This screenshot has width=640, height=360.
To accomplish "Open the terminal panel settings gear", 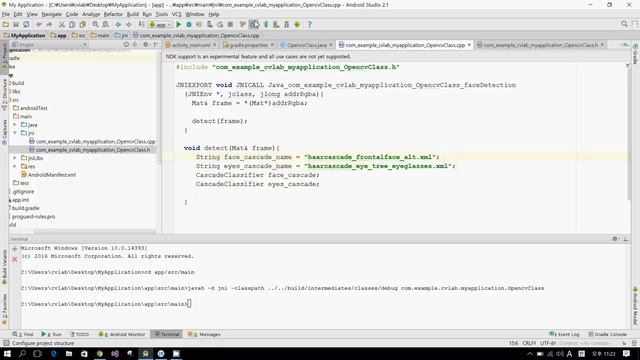I will [x=615, y=239].
